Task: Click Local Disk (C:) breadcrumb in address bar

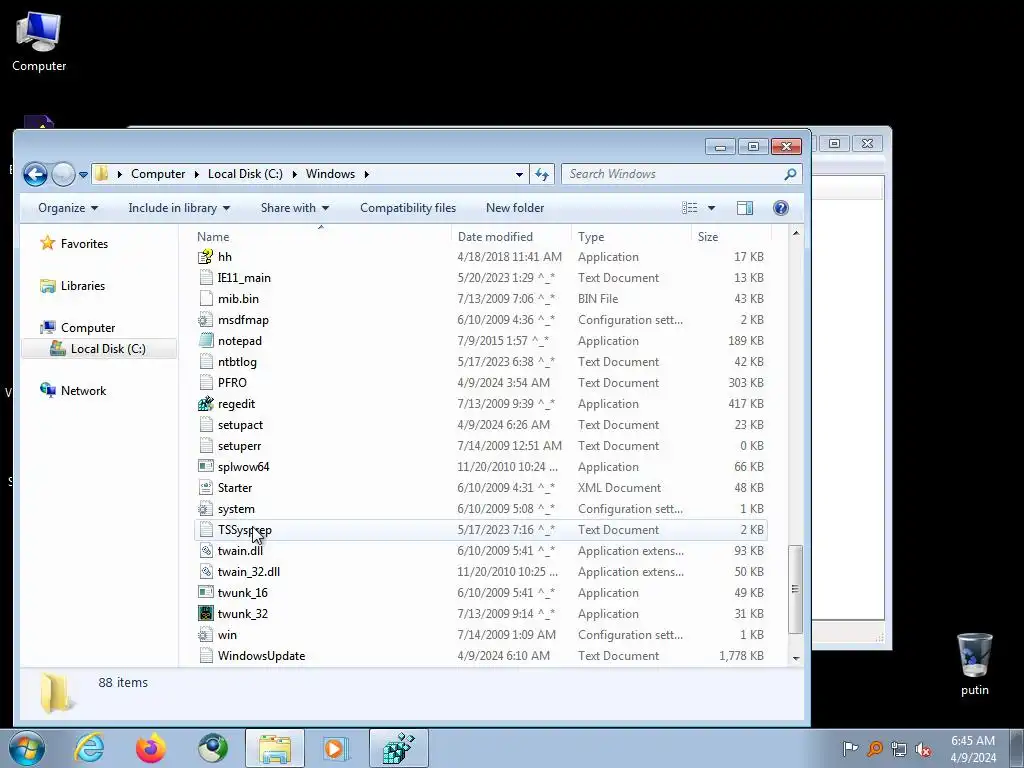Action: pyautogui.click(x=246, y=174)
